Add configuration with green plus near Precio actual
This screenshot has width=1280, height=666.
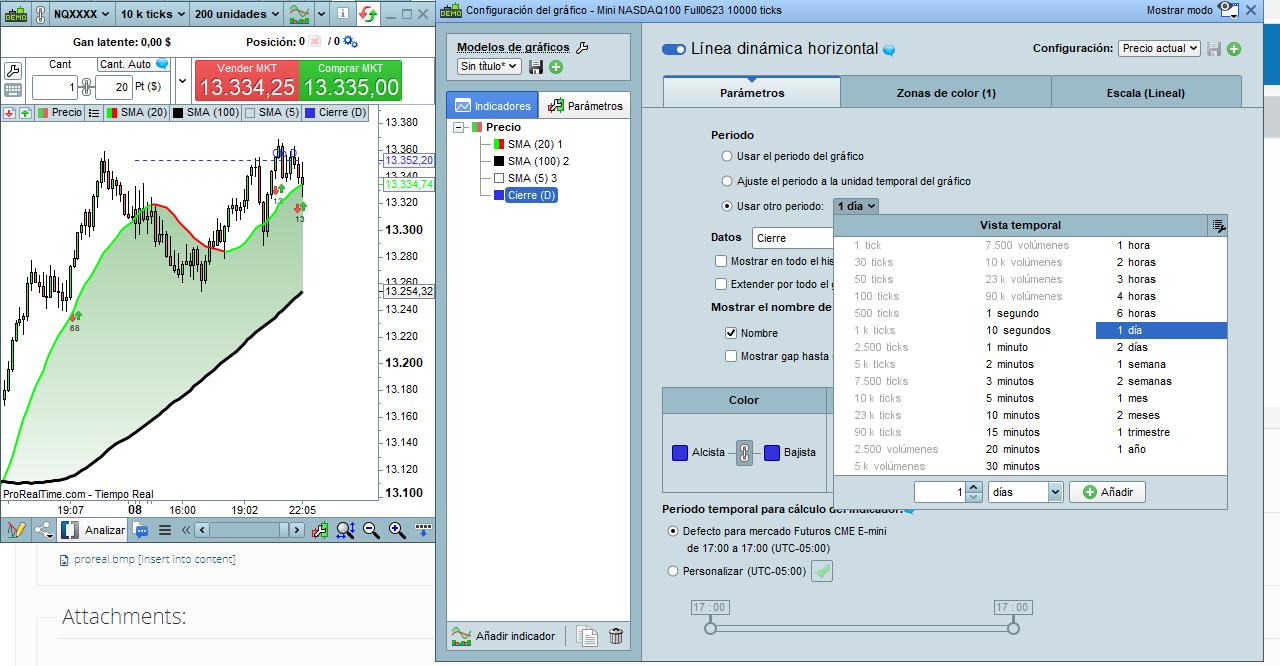(1234, 49)
